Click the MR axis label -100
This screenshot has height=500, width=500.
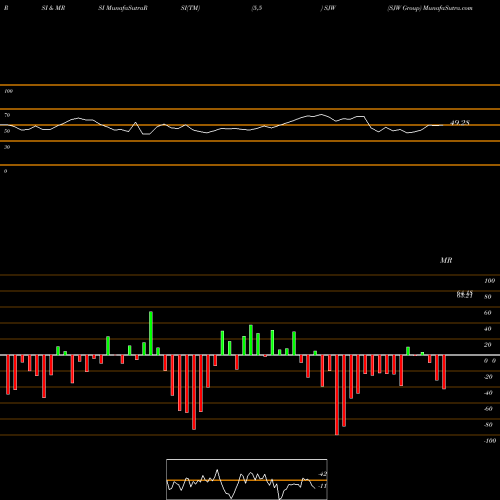pyautogui.click(x=490, y=441)
